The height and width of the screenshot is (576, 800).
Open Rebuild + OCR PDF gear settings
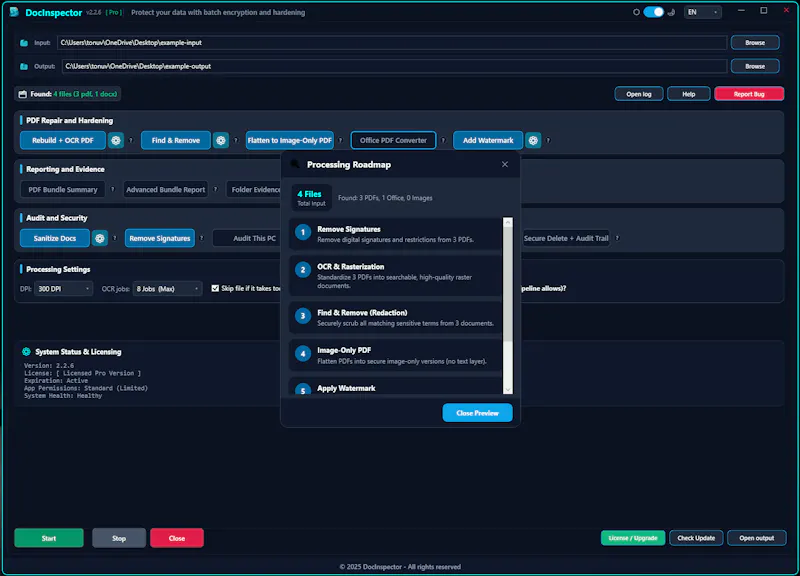click(x=116, y=140)
